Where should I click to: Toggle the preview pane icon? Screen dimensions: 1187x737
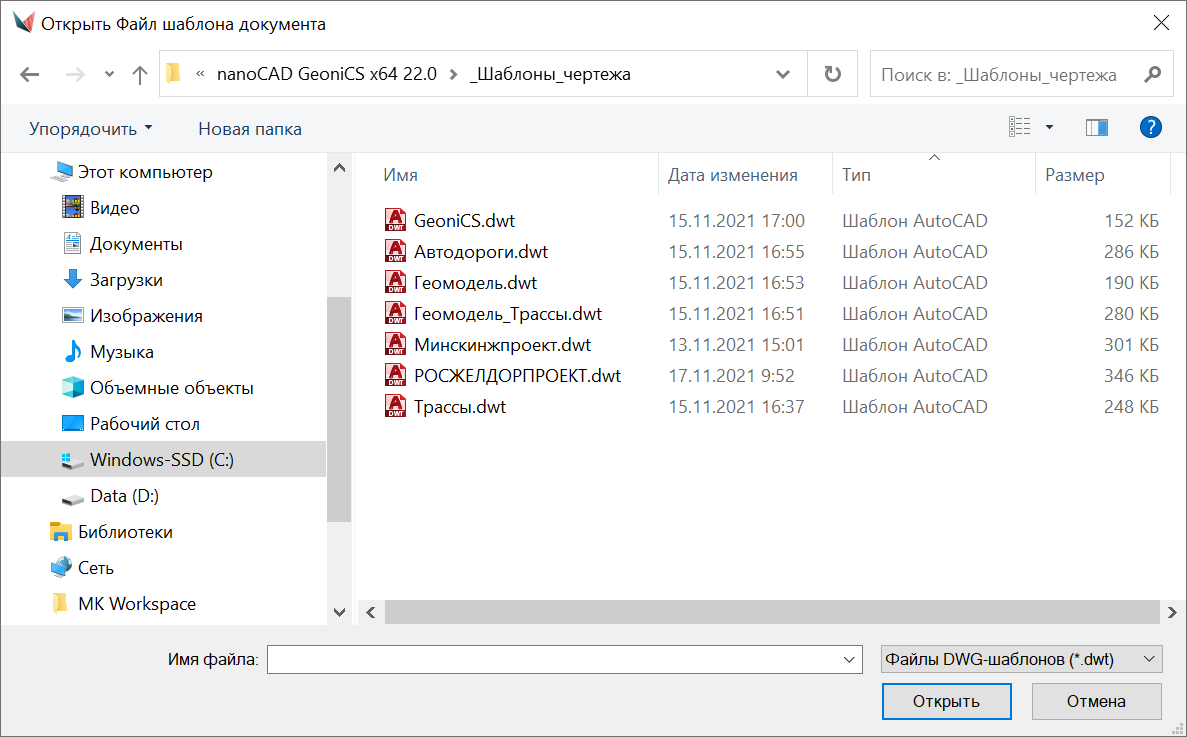click(x=1096, y=128)
